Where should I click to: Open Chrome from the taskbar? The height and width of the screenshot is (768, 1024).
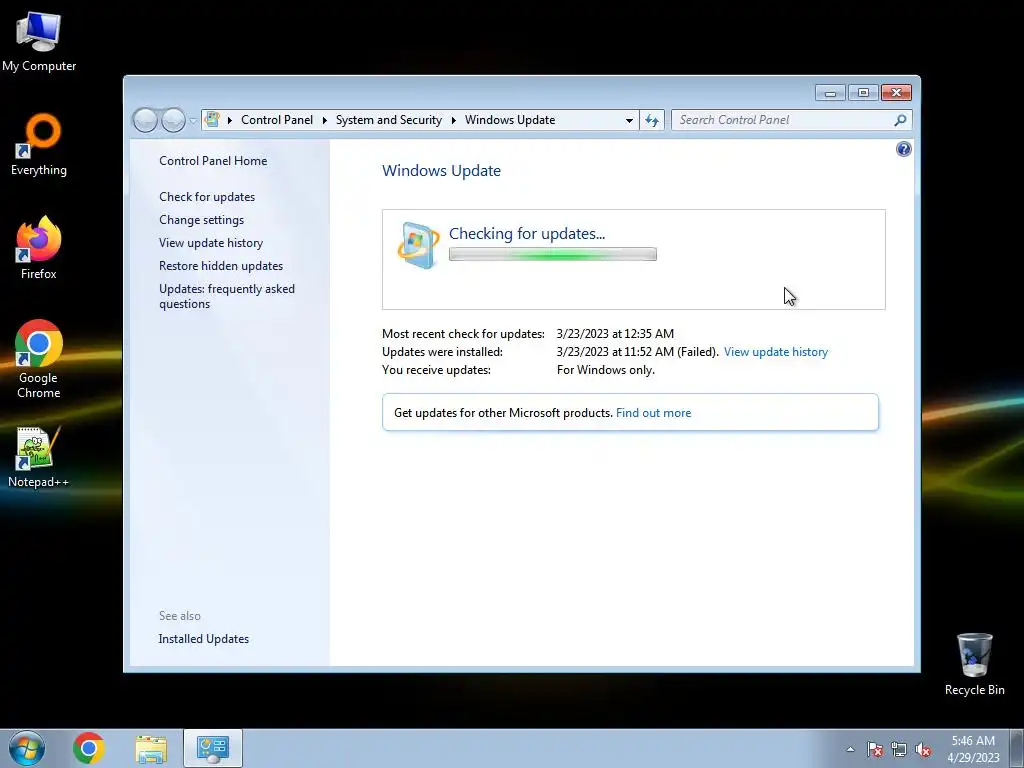(89, 748)
